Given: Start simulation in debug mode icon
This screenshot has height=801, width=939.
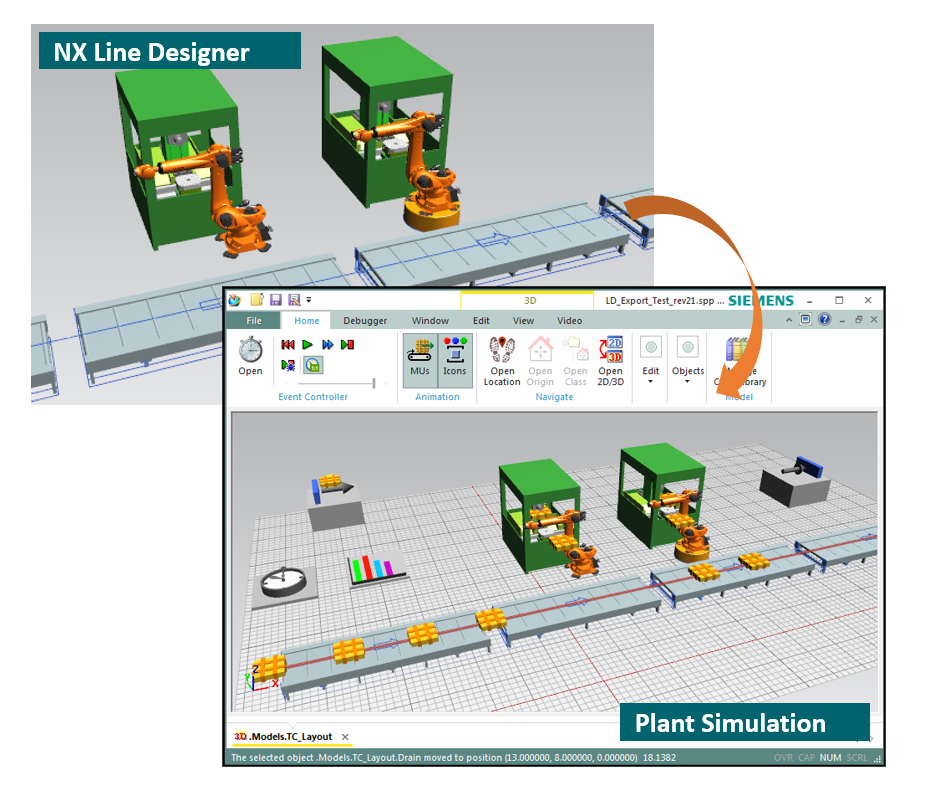Looking at the screenshot, I should point(288,365).
